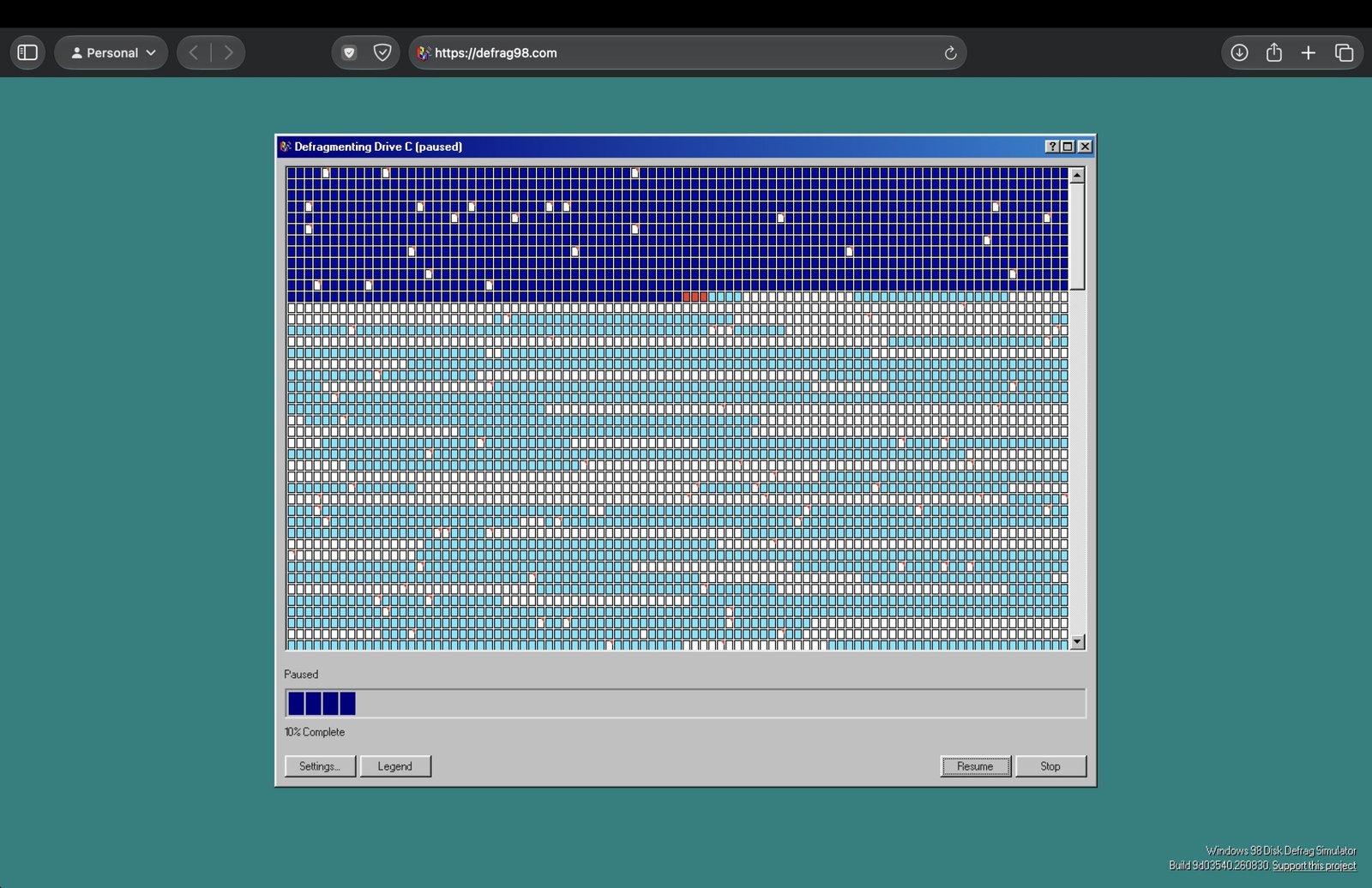Image resolution: width=1372 pixels, height=888 pixels.
Task: Click the Paused status text
Action: [x=301, y=675]
